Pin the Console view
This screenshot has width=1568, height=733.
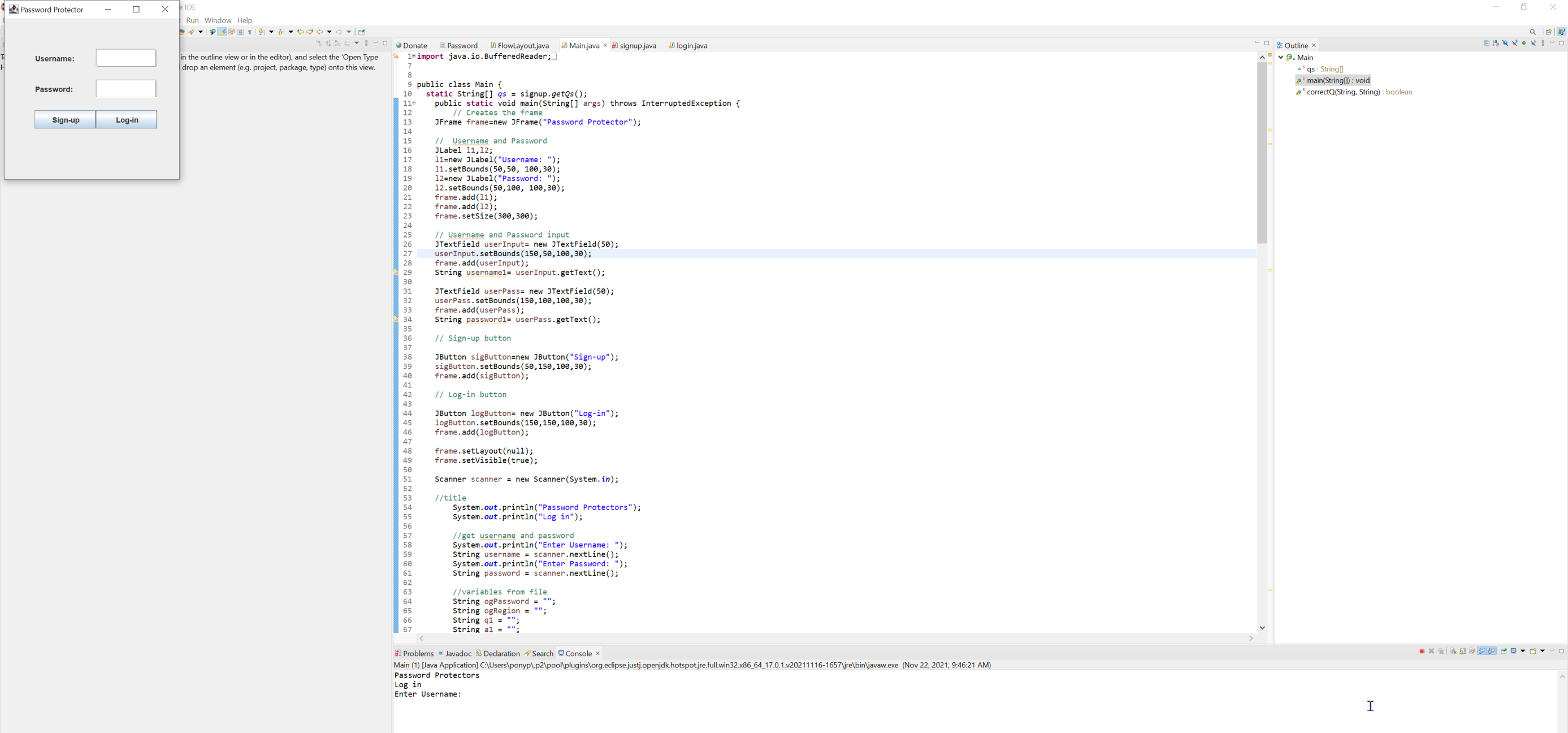[1504, 652]
